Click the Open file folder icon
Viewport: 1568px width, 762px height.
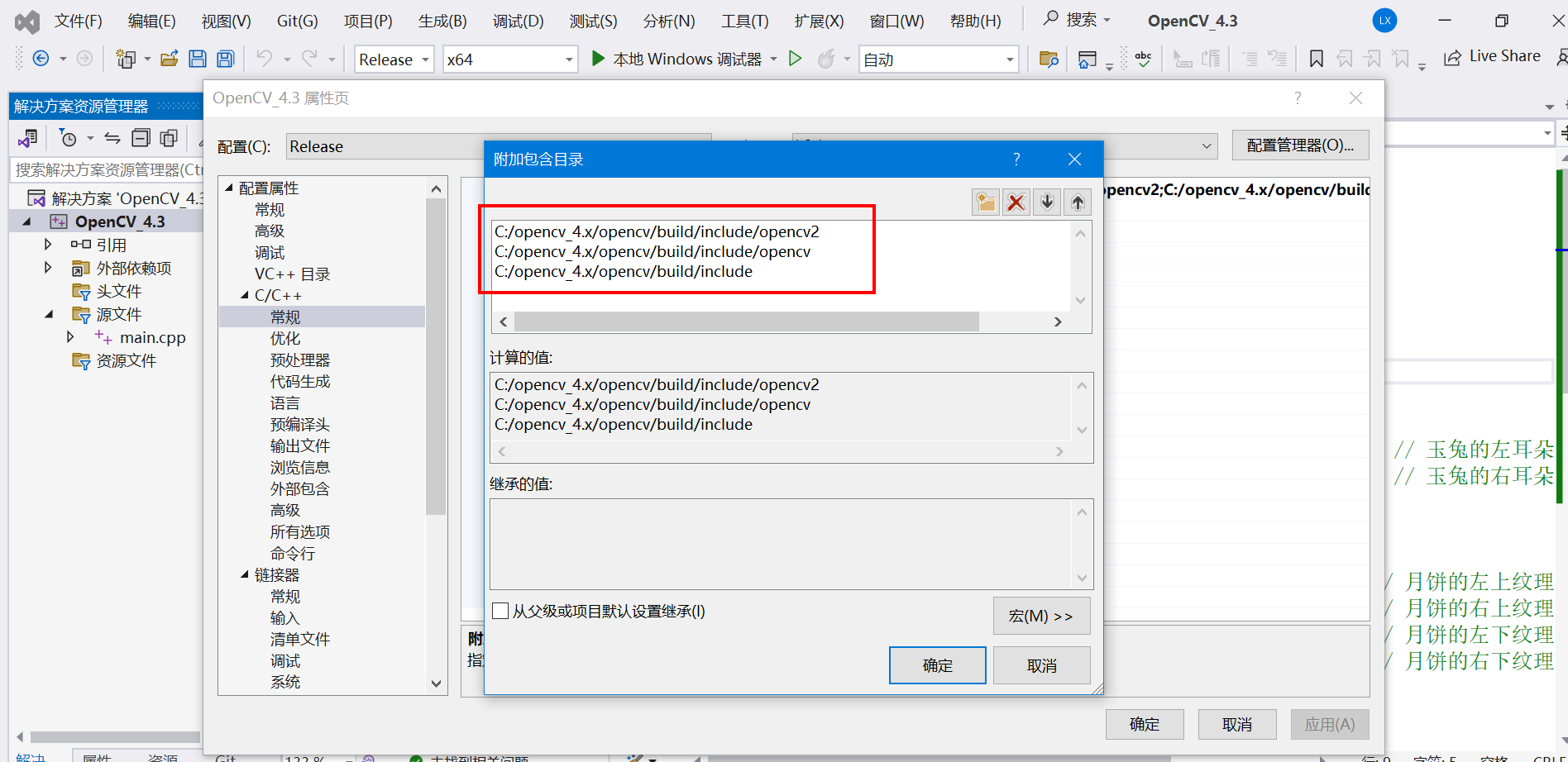(170, 59)
